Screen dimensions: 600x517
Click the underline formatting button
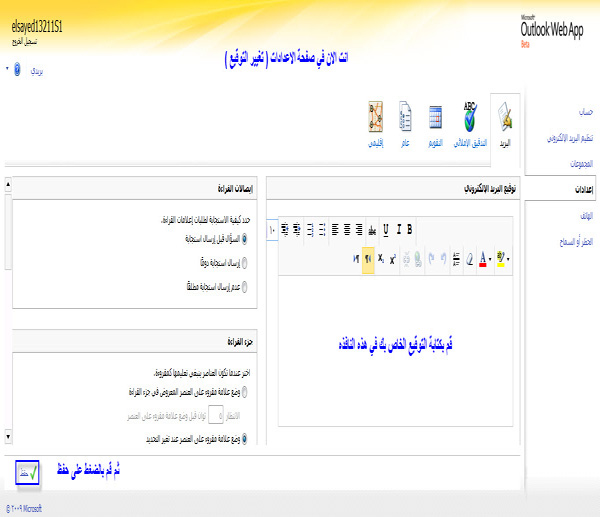(x=385, y=229)
